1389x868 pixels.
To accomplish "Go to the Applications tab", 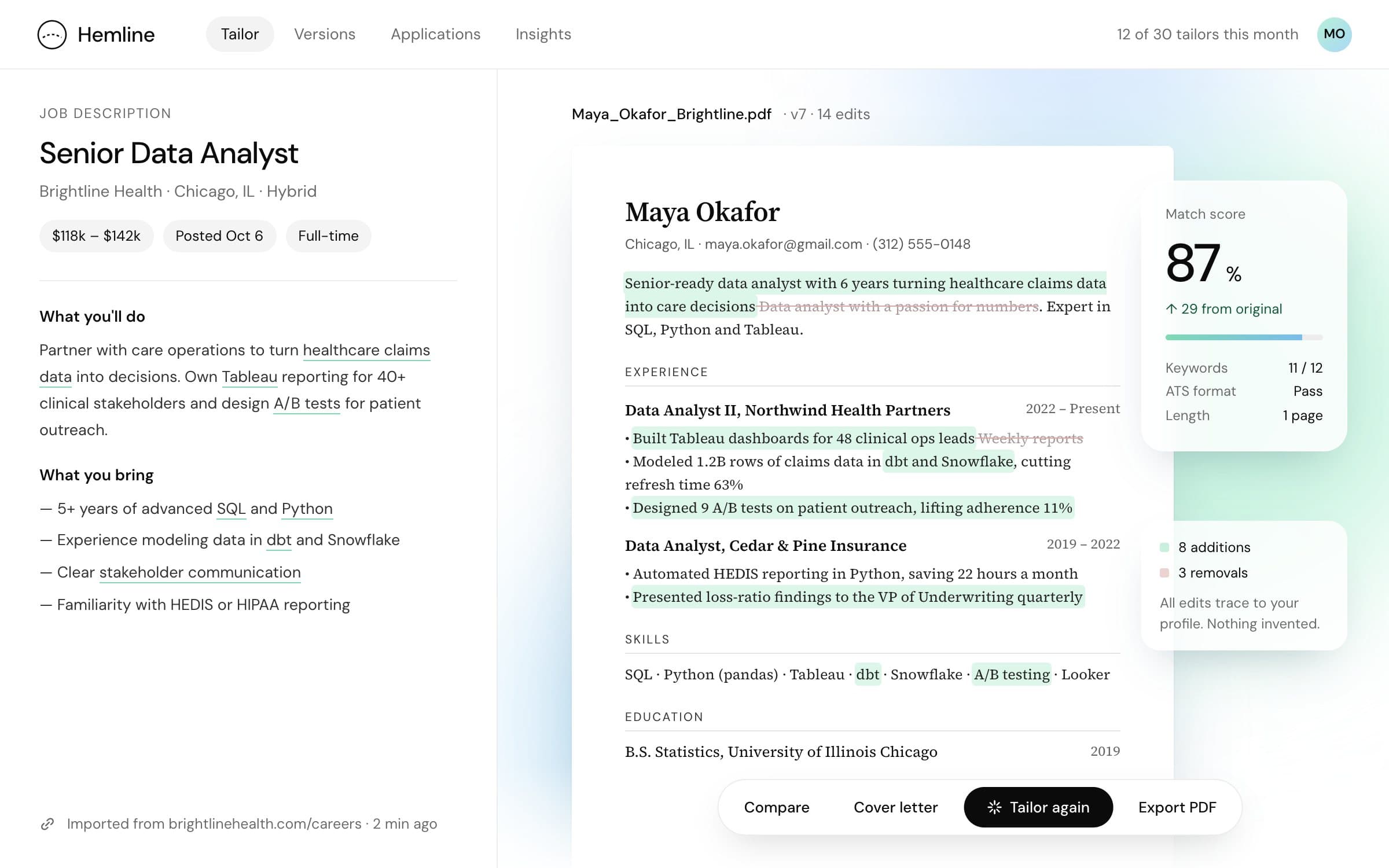I will [x=435, y=34].
